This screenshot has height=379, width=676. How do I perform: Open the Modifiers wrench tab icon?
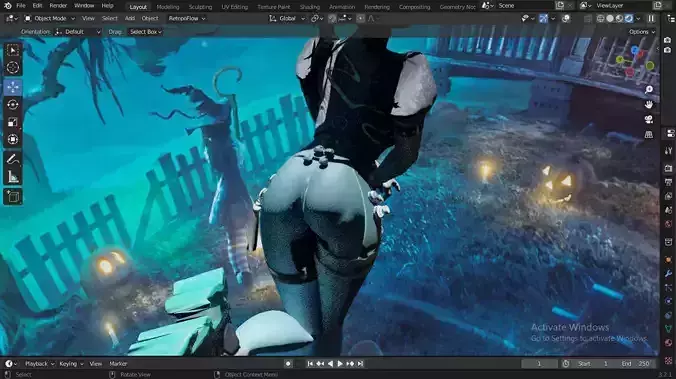[x=669, y=273]
